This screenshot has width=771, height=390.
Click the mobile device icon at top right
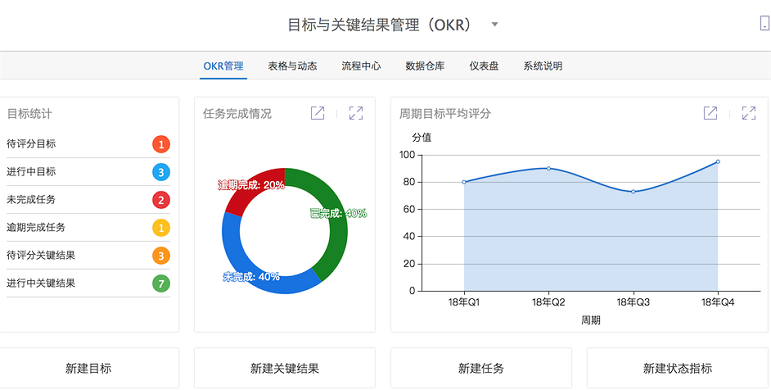point(765,23)
